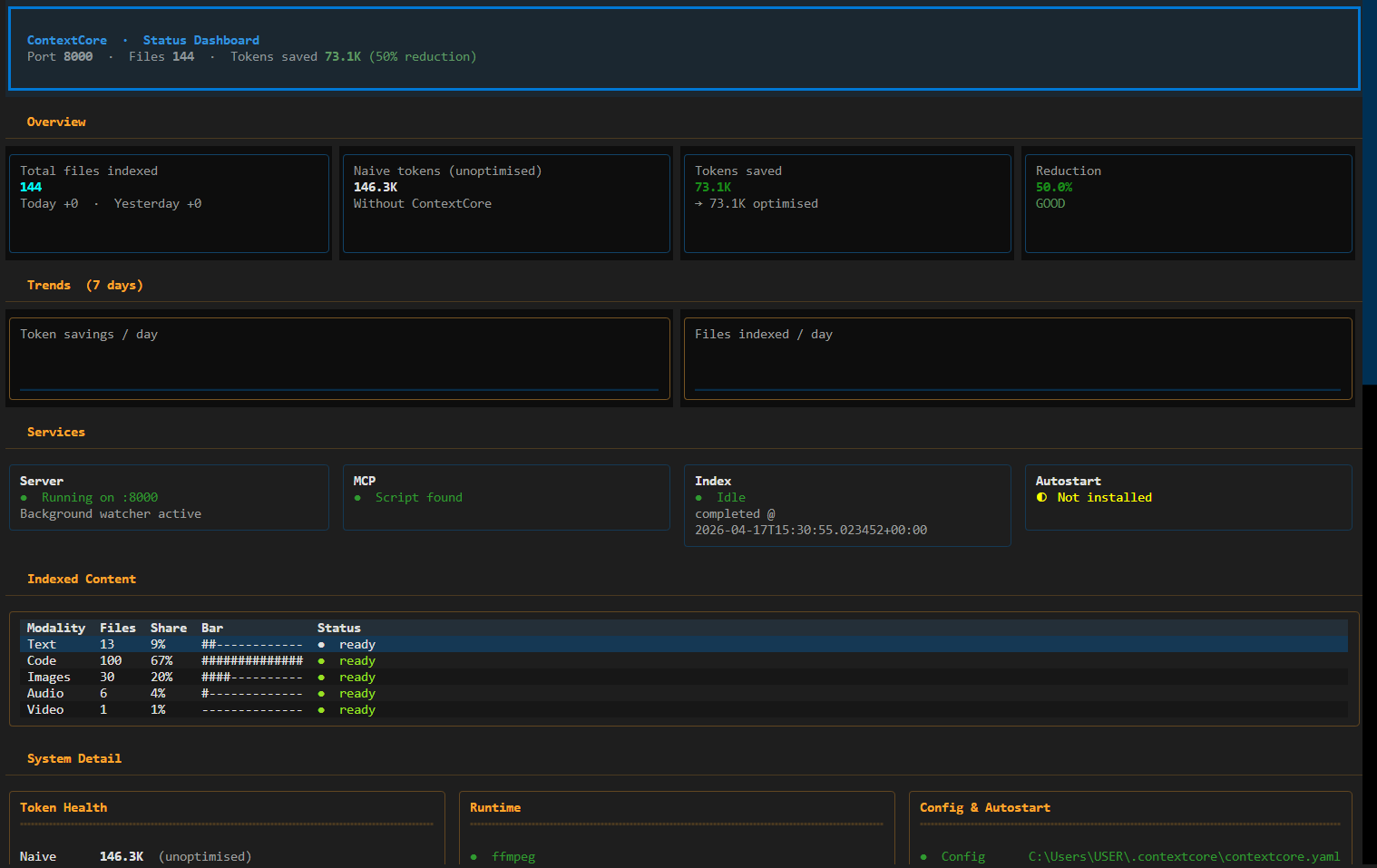Click the Running on :8000 status text

tap(100, 497)
